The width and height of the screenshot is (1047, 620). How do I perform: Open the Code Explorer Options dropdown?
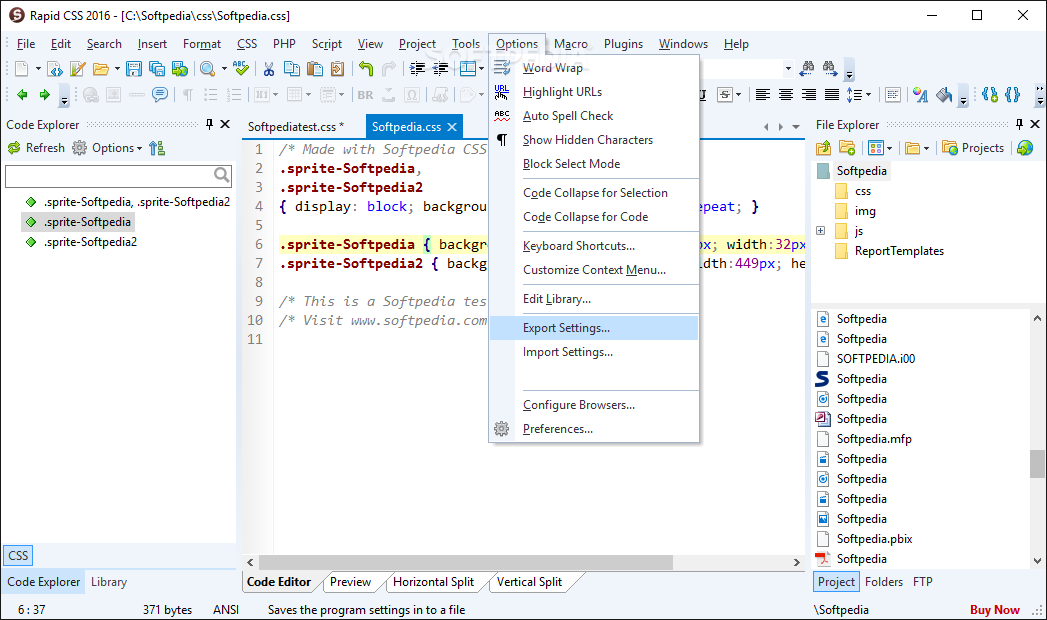(x=118, y=148)
